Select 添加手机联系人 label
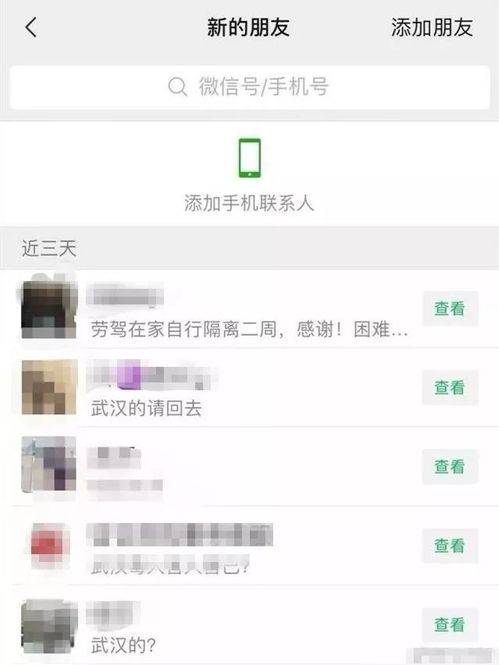 point(249,203)
